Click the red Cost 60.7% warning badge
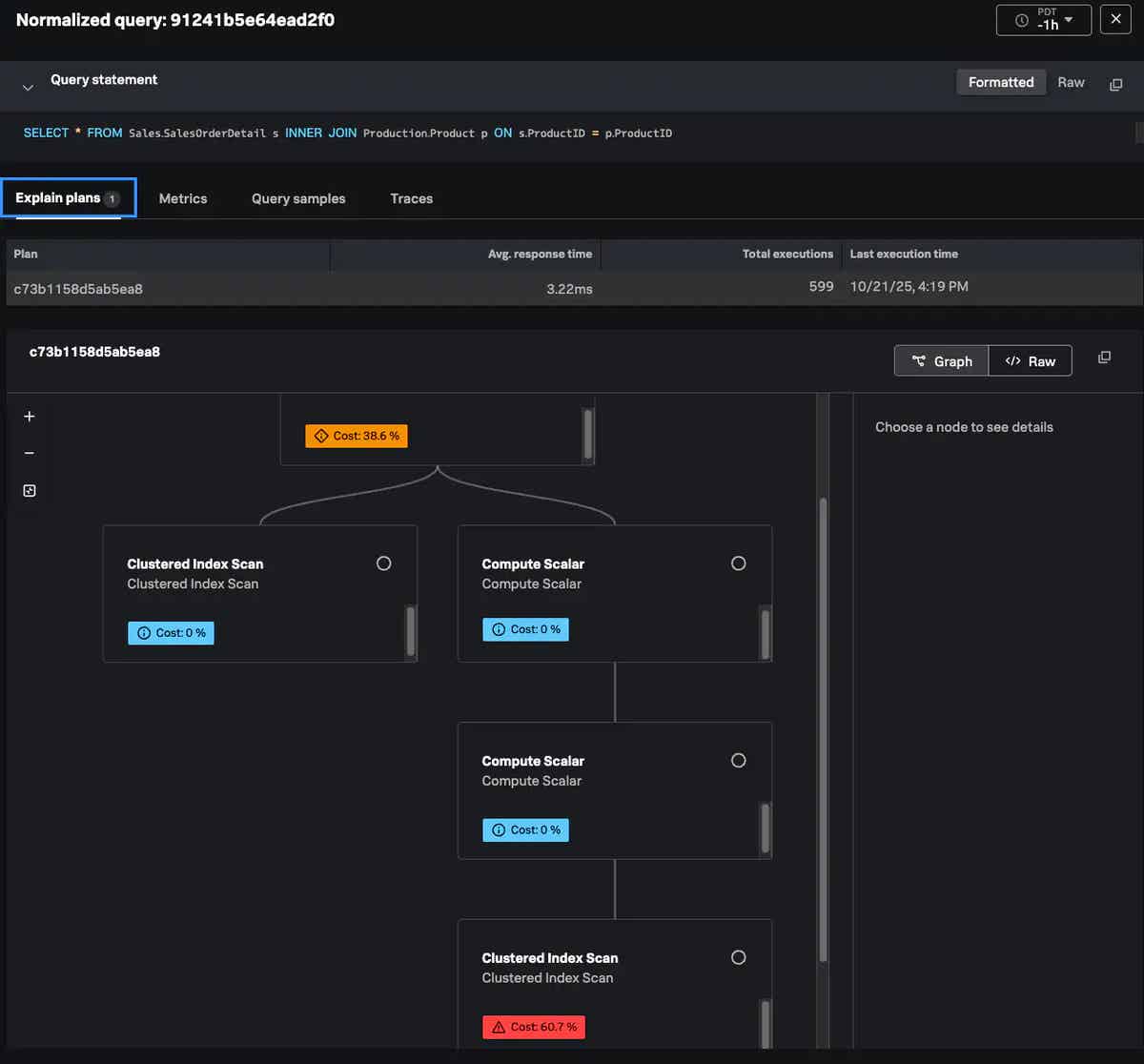 [534, 1027]
